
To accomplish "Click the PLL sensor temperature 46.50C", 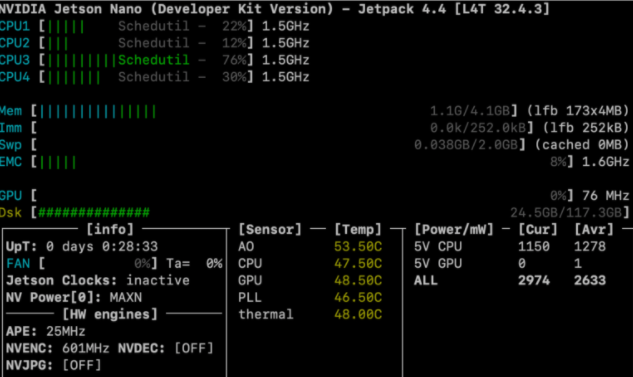I will [358, 297].
